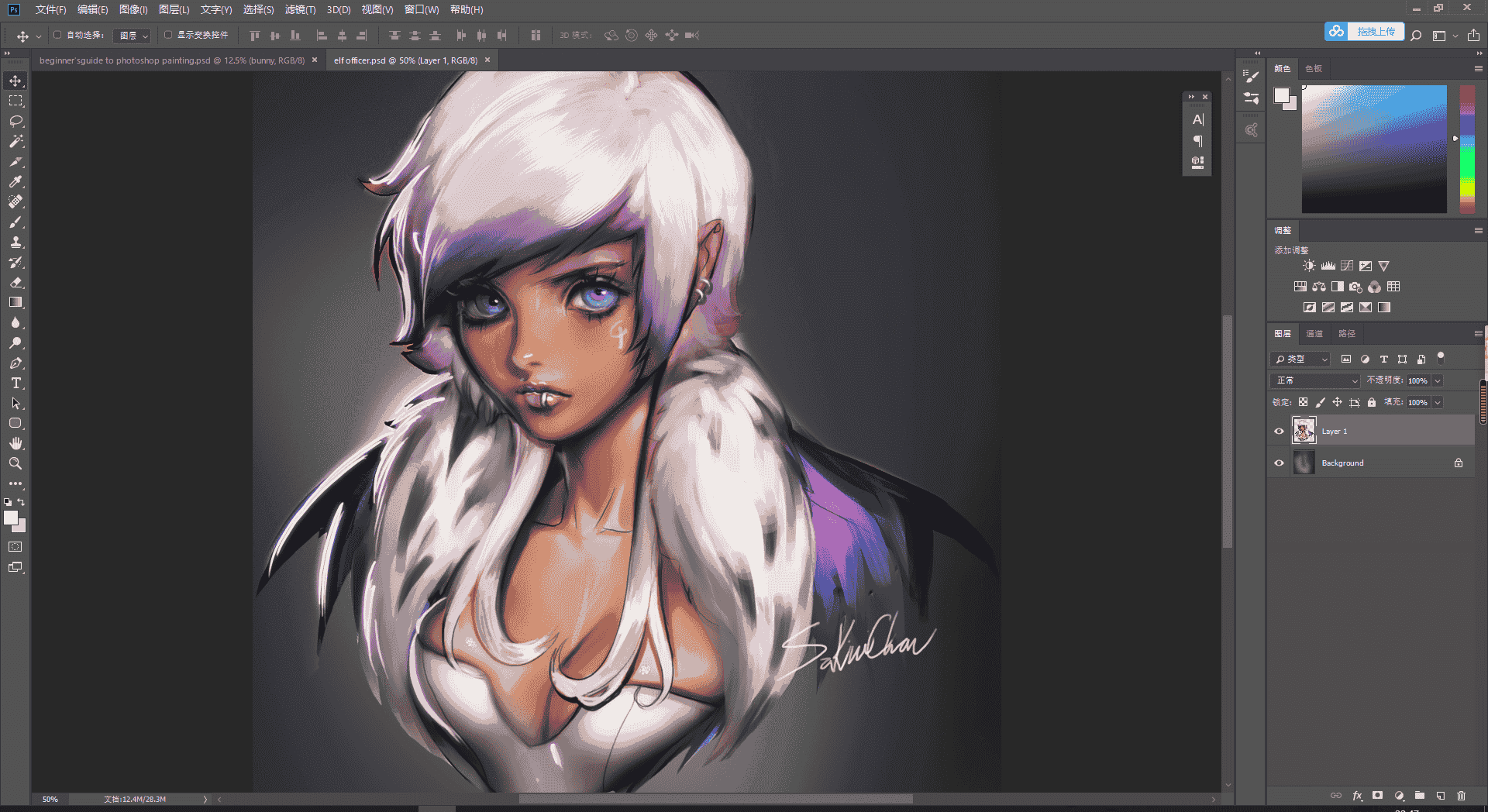Open the 图层 auto-select dropdown
This screenshot has width=1488, height=812.
click(x=132, y=36)
